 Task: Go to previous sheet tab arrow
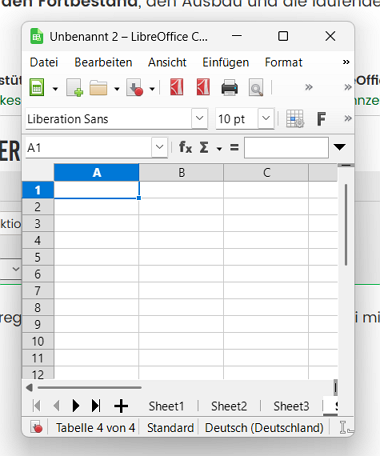point(56,406)
